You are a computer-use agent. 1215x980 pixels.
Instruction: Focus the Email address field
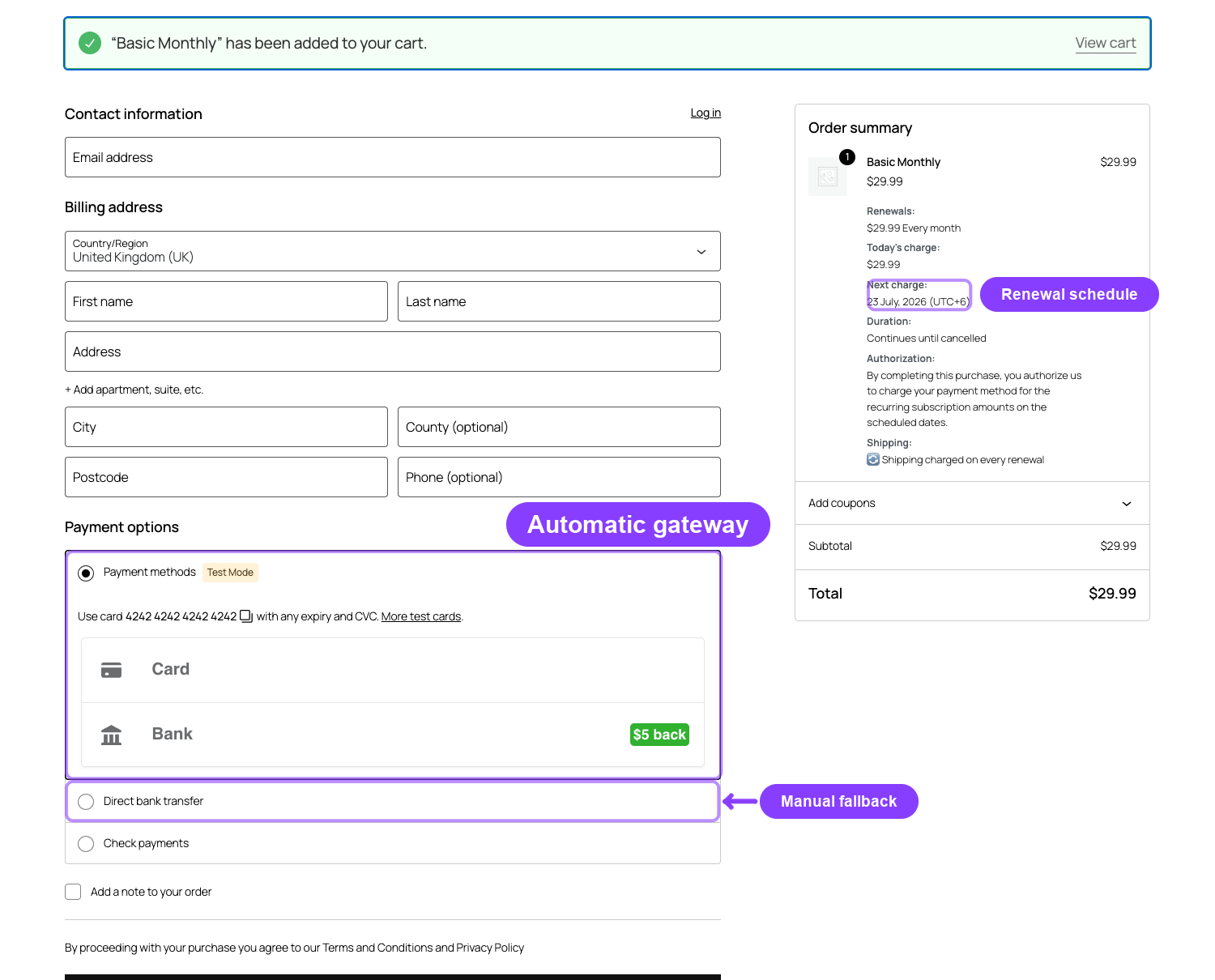(393, 157)
